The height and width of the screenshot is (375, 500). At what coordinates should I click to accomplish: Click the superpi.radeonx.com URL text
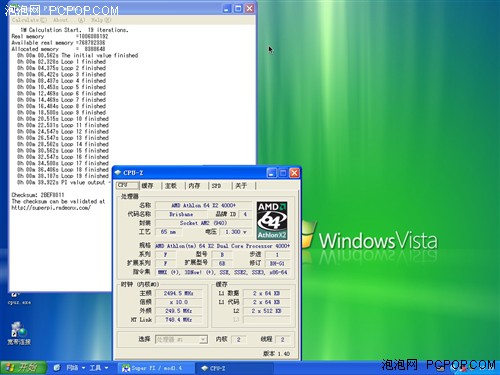(x=51, y=207)
